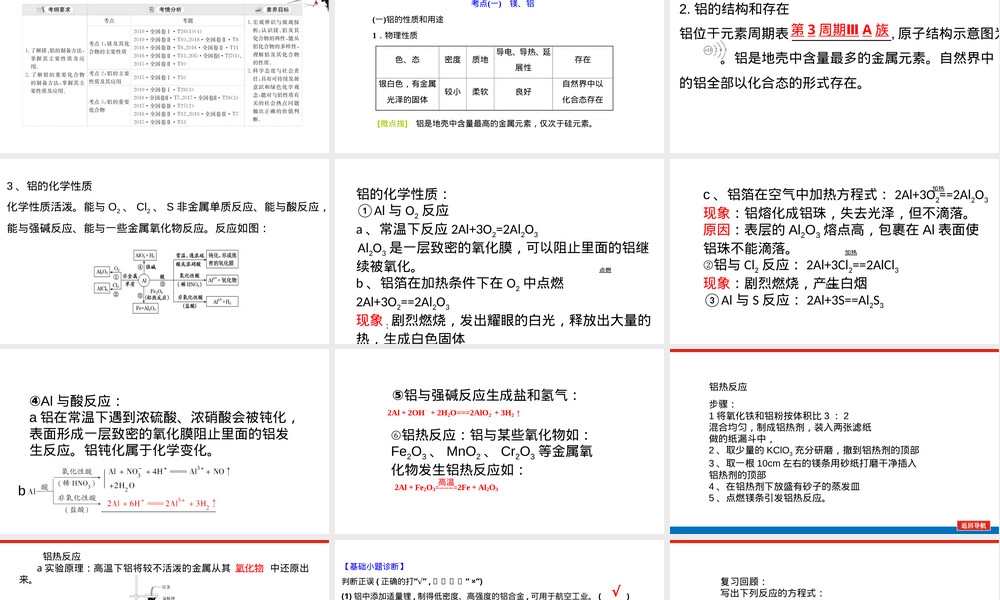Open the ④Al 与酸反应 slide
Viewport: 1000px width, 600px height.
pyautogui.click(x=165, y=441)
